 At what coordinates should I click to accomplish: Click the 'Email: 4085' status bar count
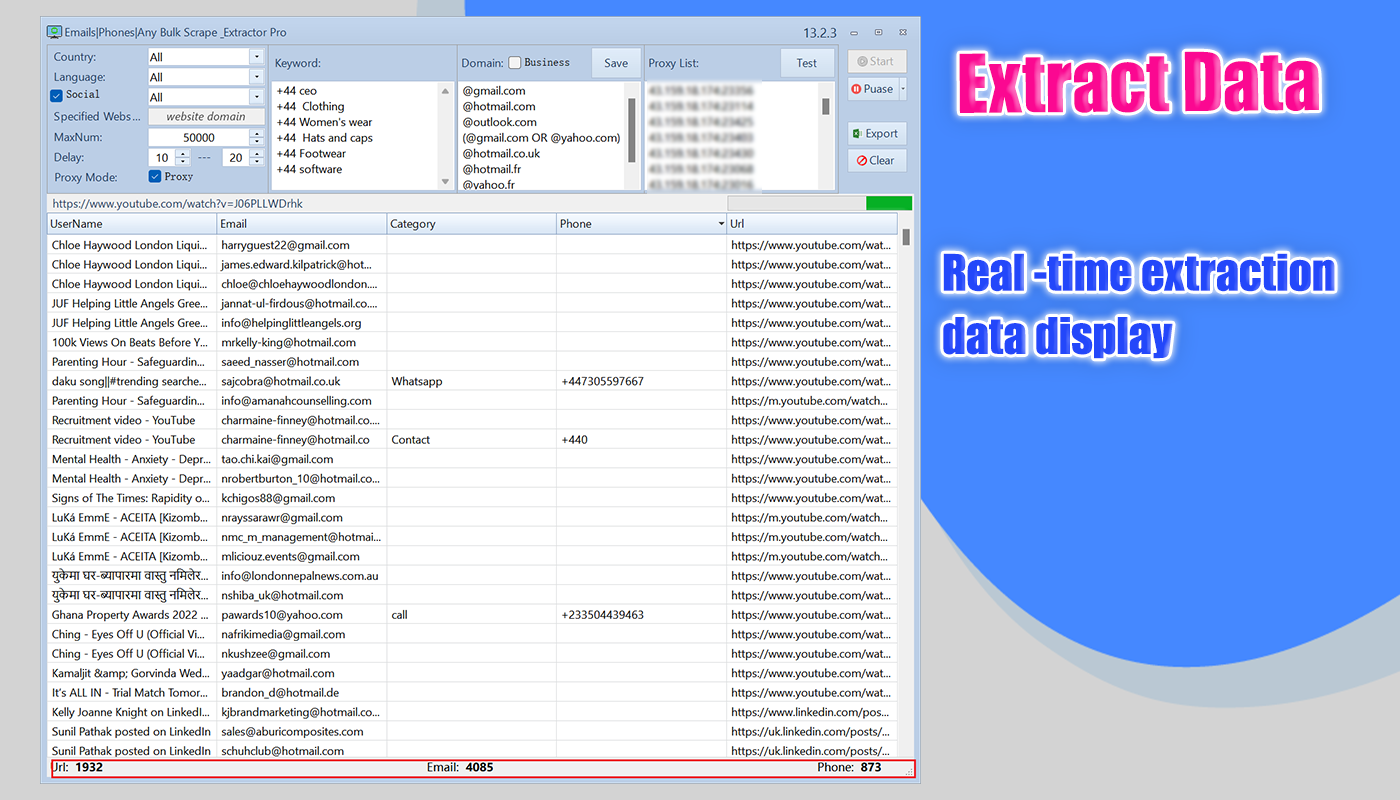(x=460, y=768)
